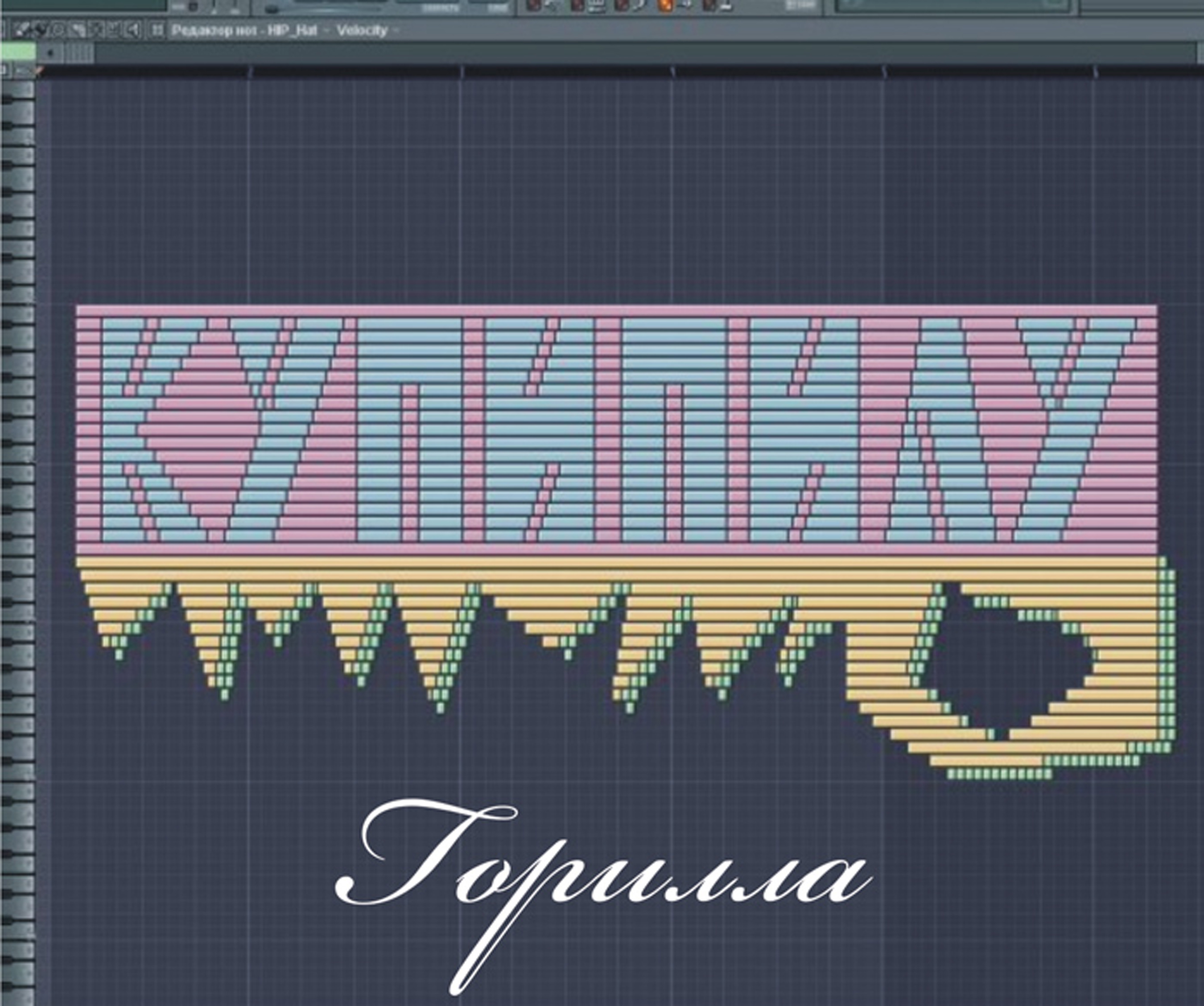Click the long yellow note below pink block
Screen dimensions: 1204x1006
[616, 563]
